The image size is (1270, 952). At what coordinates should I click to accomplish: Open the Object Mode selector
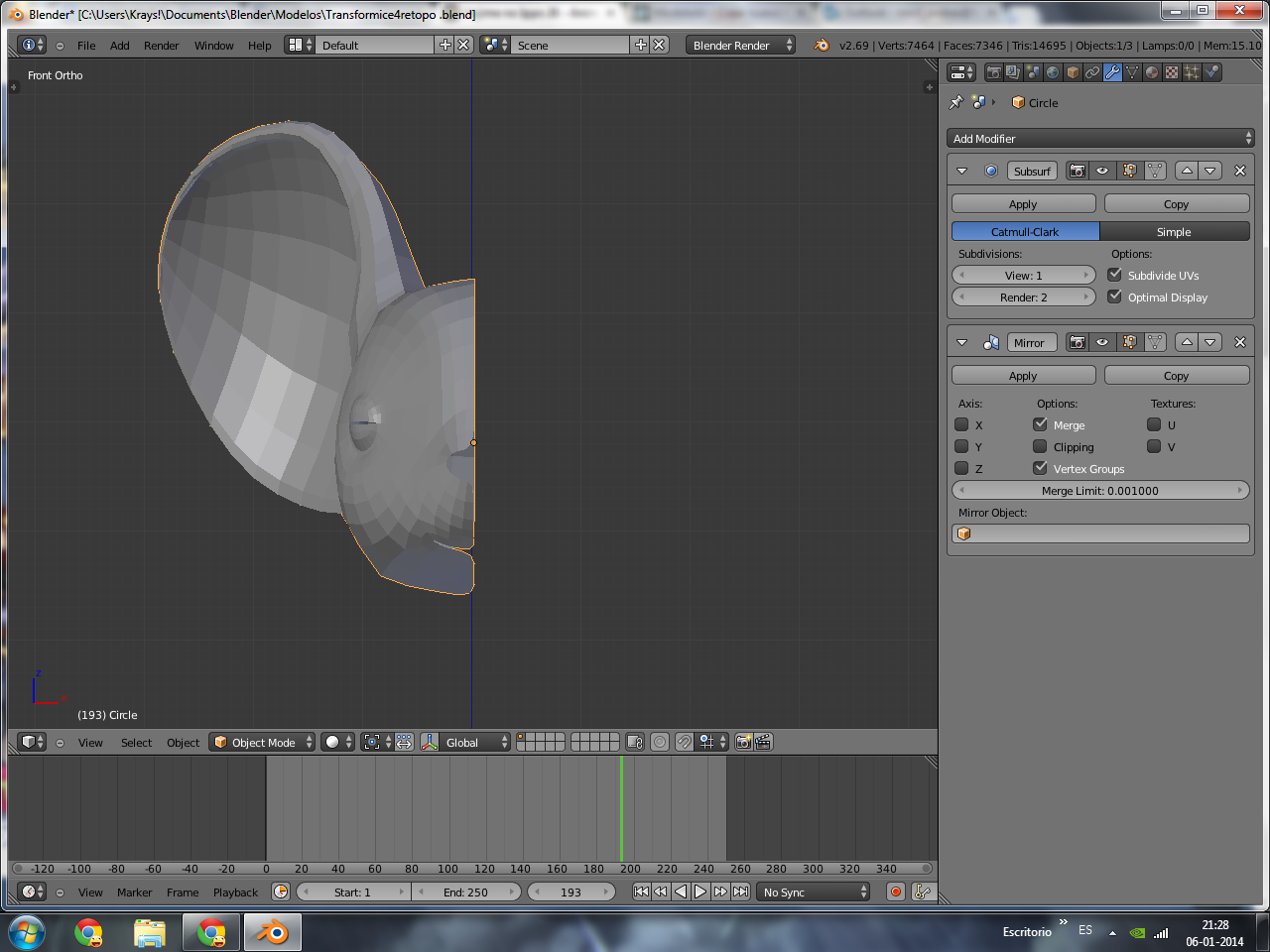coord(262,742)
